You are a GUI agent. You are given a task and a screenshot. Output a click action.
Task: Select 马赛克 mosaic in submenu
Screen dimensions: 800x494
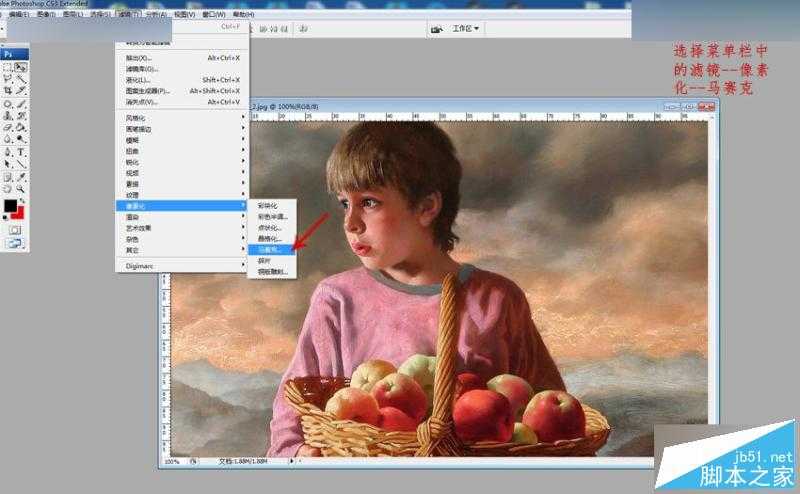tap(271, 250)
